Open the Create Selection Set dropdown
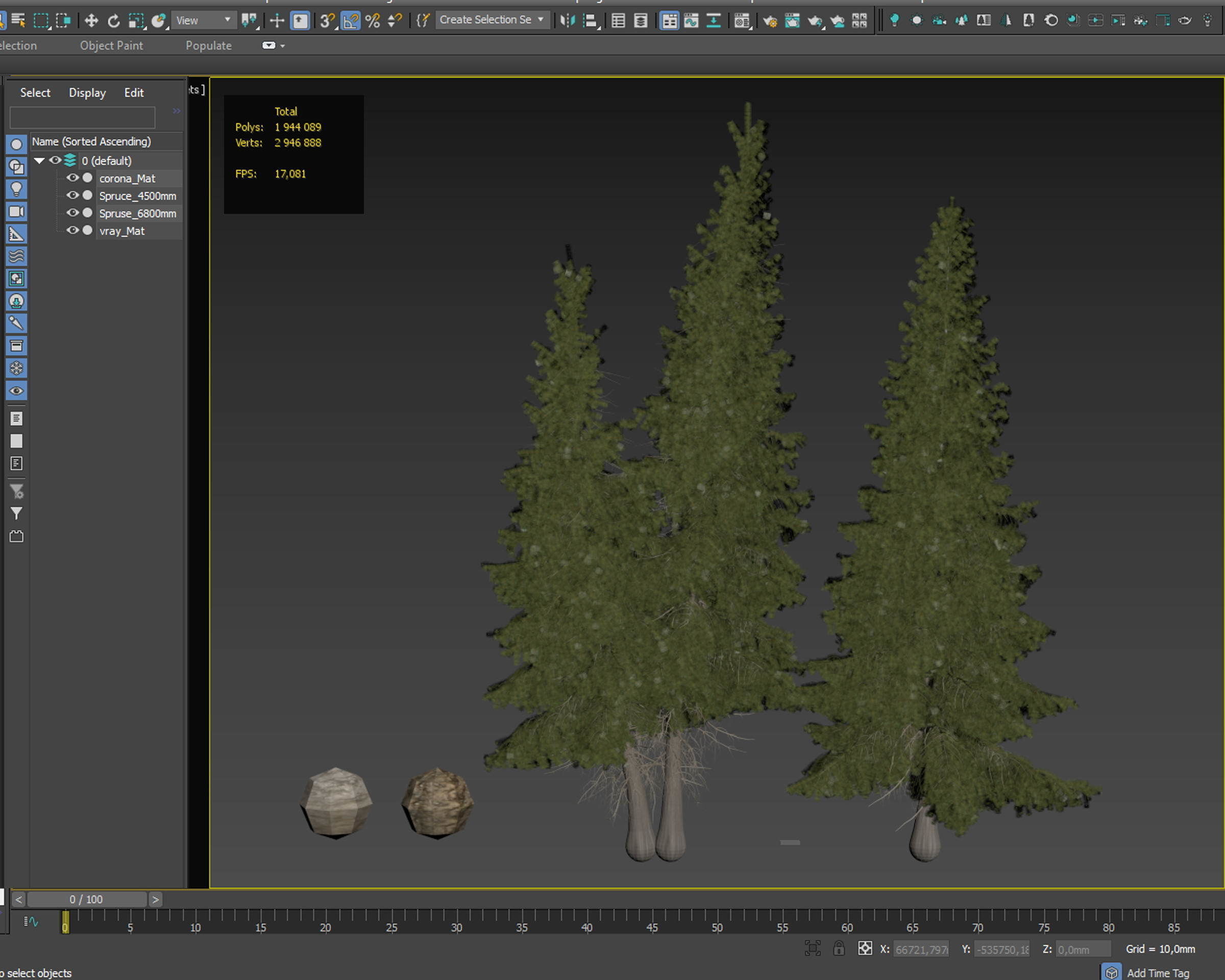1225x980 pixels. click(492, 20)
